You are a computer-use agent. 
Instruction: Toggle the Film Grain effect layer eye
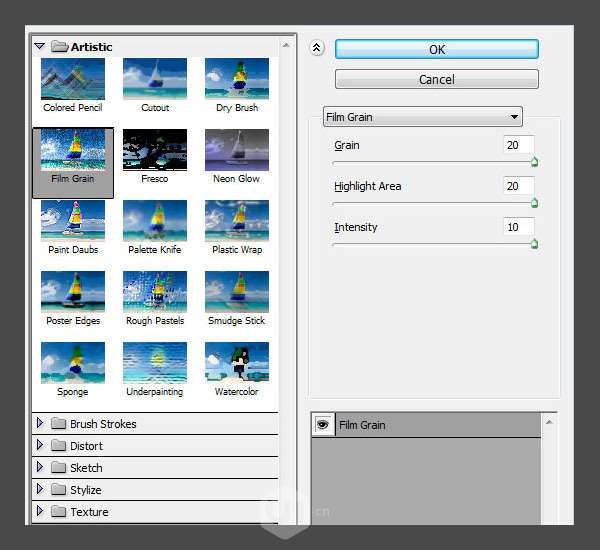[323, 424]
